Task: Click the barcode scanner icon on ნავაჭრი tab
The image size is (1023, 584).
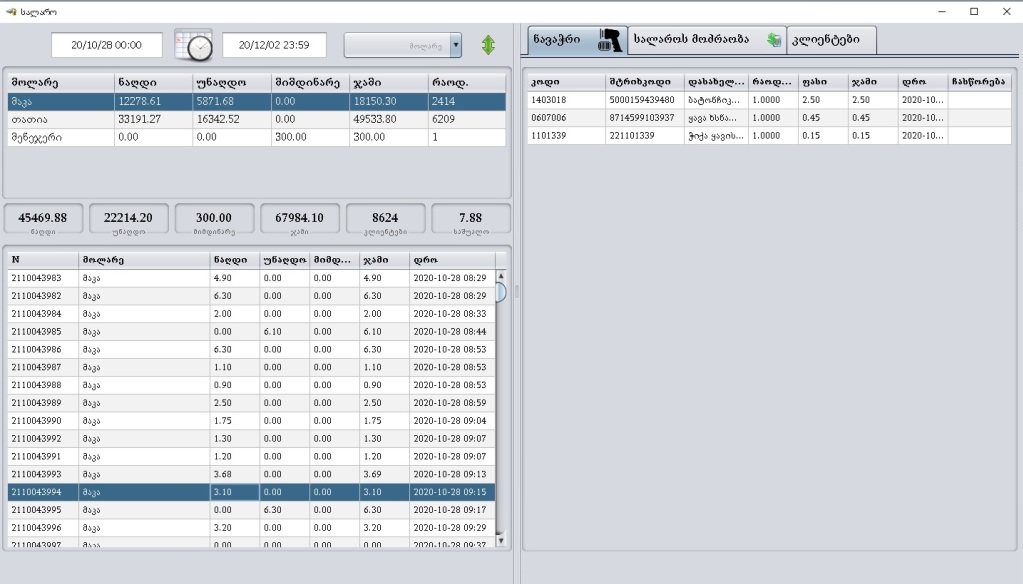Action: point(609,40)
